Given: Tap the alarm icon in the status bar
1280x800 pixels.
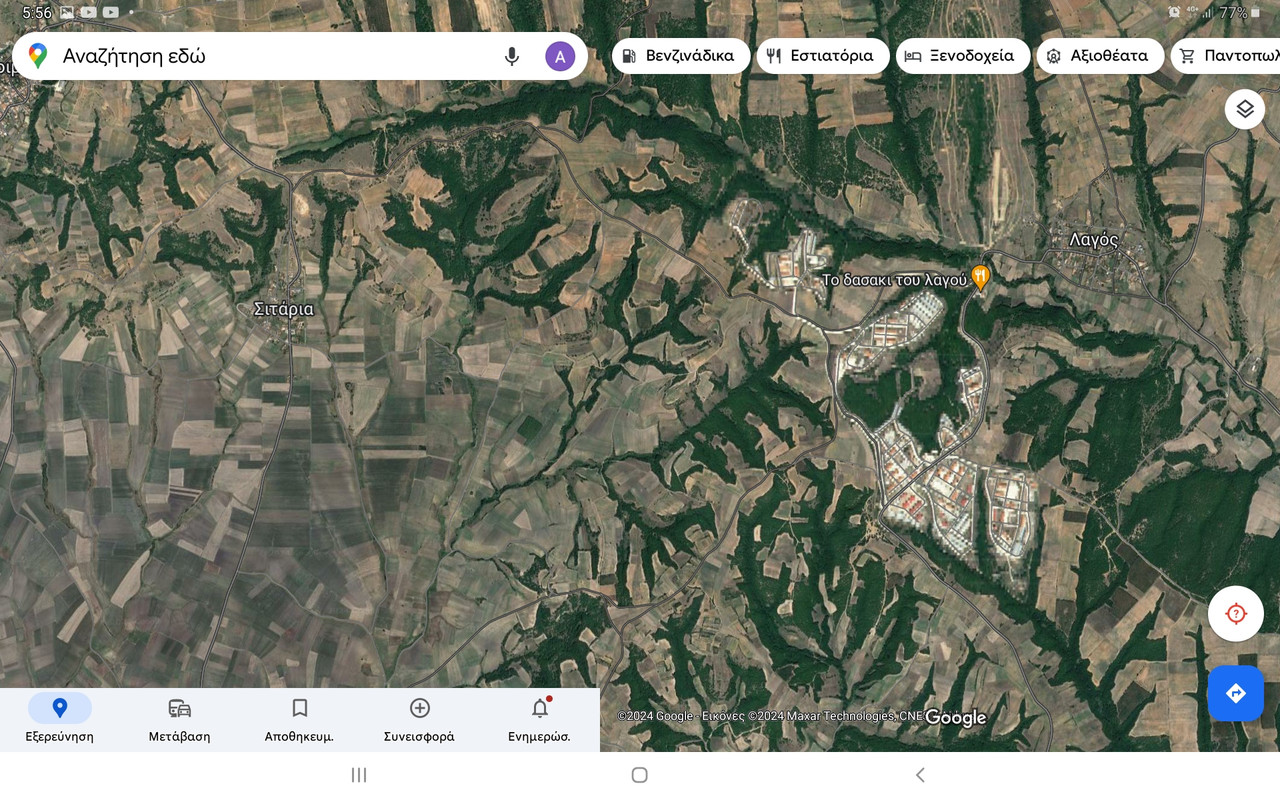Looking at the screenshot, I should click(x=1174, y=13).
